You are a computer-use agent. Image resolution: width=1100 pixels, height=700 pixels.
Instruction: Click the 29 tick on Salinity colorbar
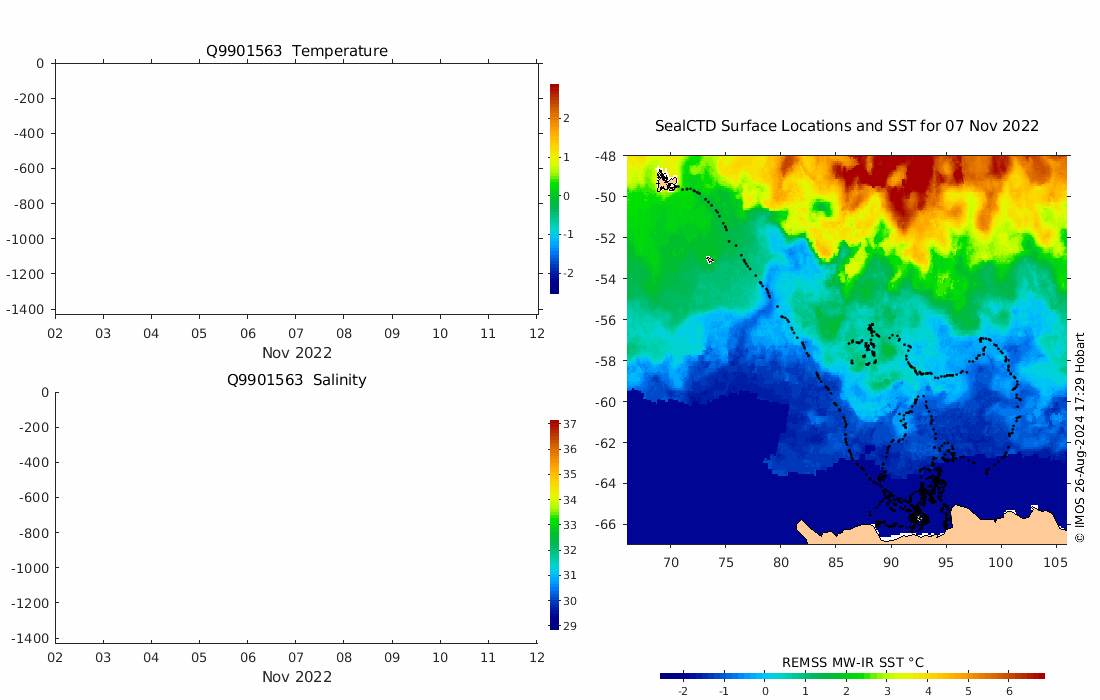[x=570, y=626]
